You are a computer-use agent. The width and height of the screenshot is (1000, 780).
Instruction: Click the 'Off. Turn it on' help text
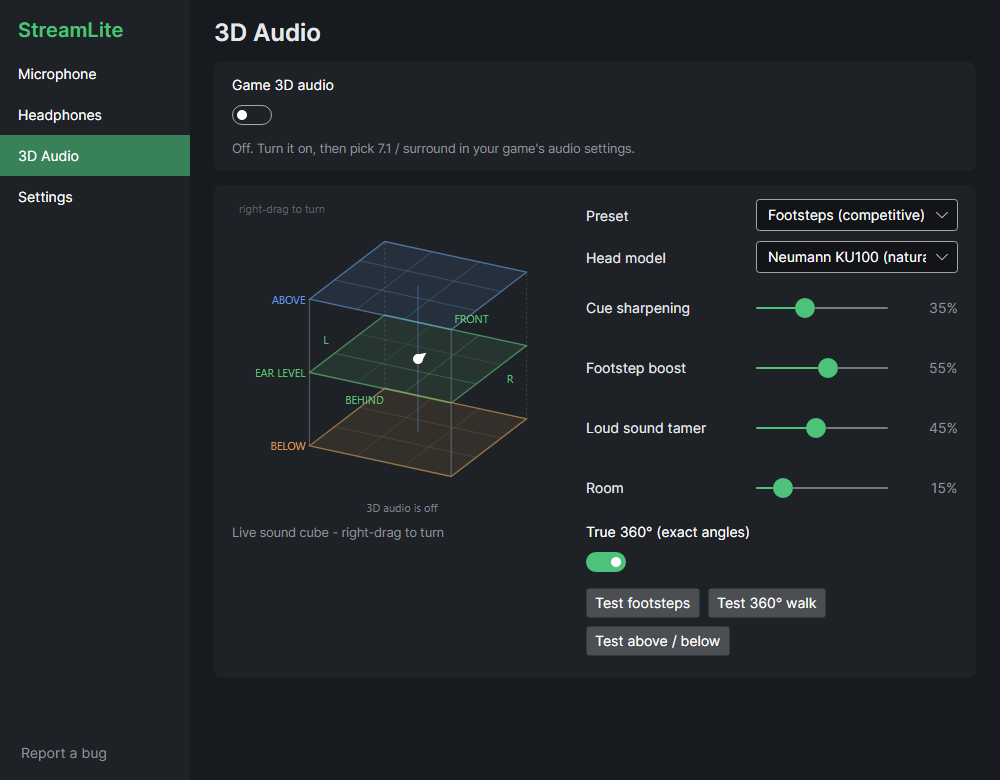point(433,149)
